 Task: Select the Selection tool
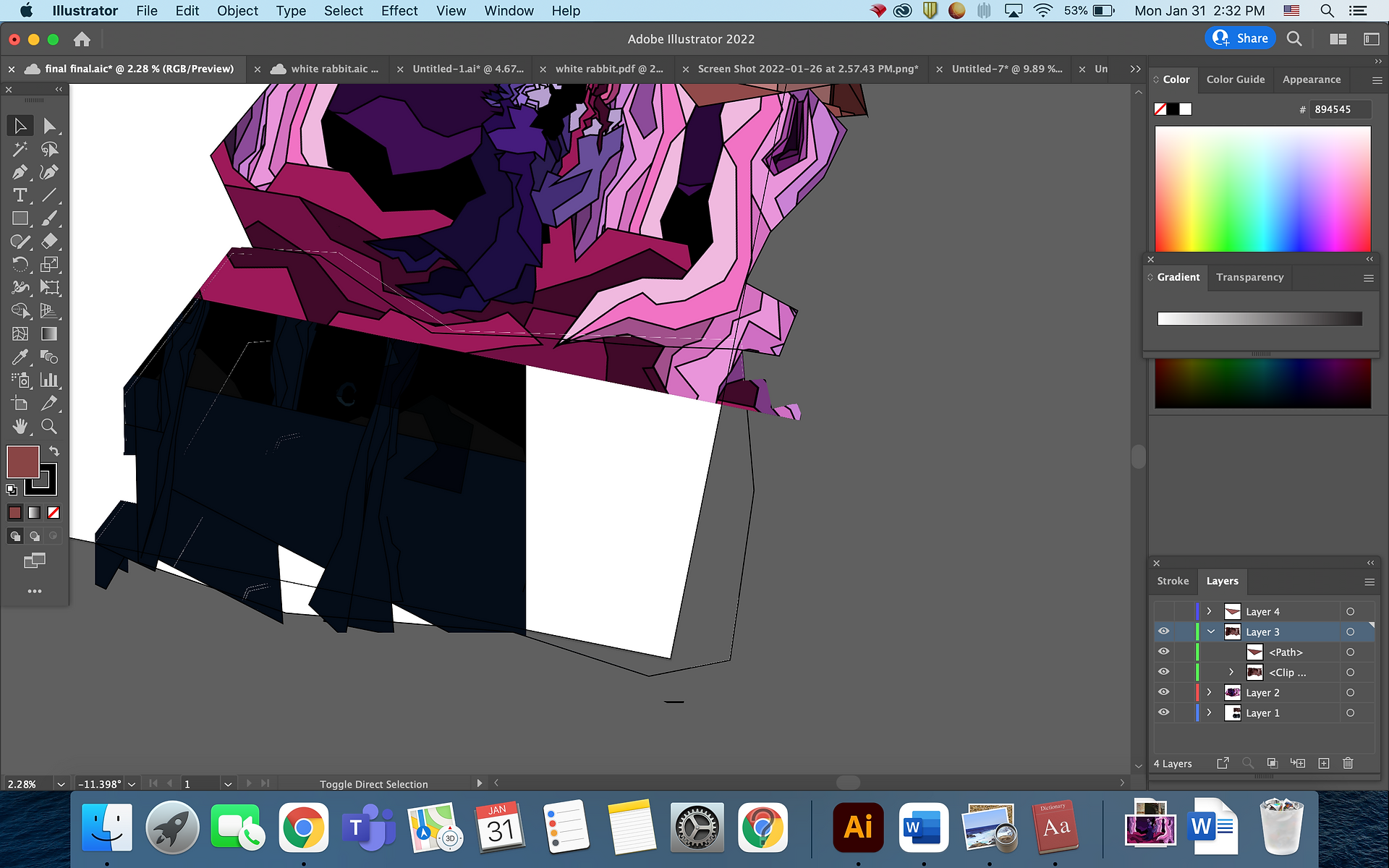click(x=20, y=126)
